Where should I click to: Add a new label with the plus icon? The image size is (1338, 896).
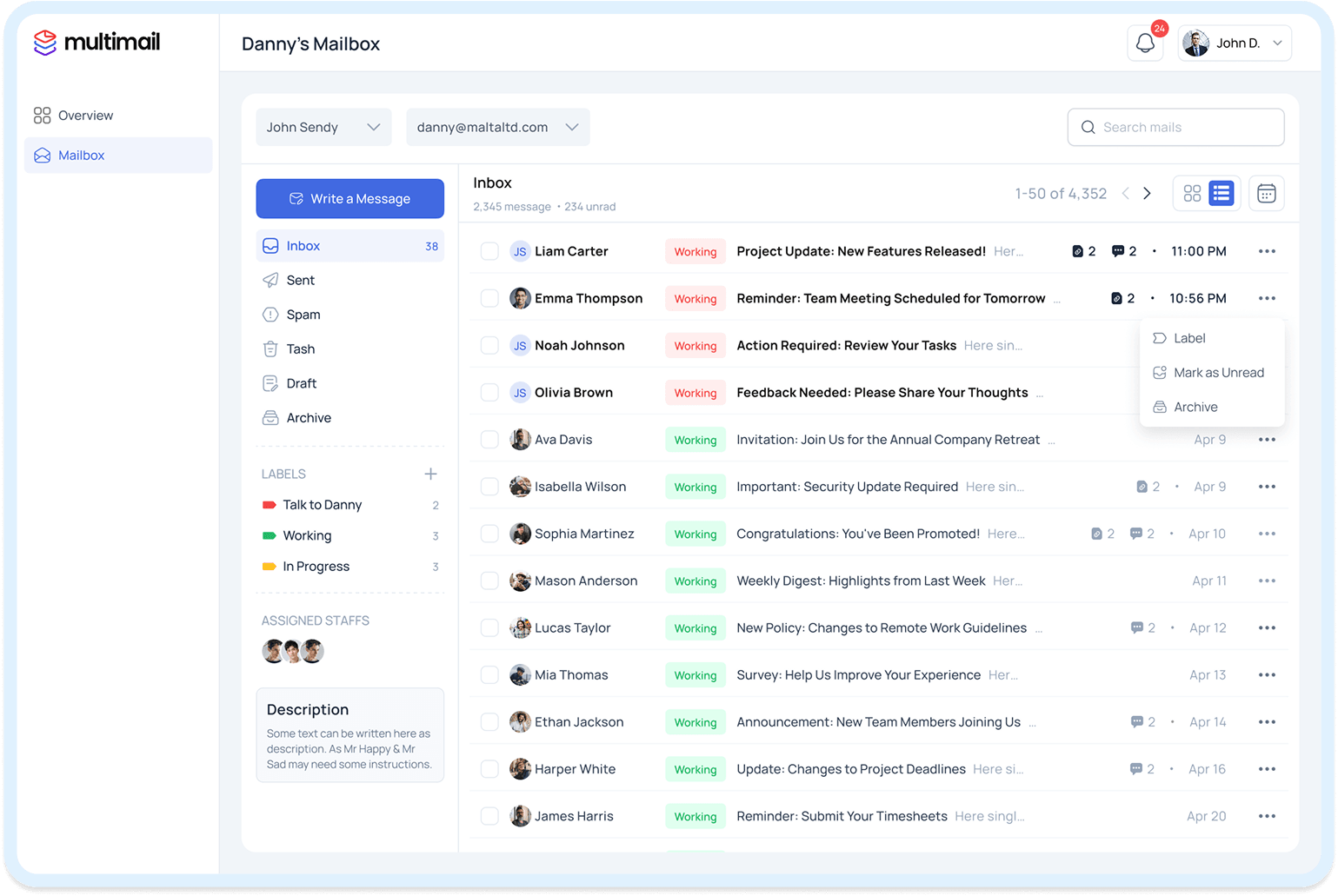tap(430, 474)
